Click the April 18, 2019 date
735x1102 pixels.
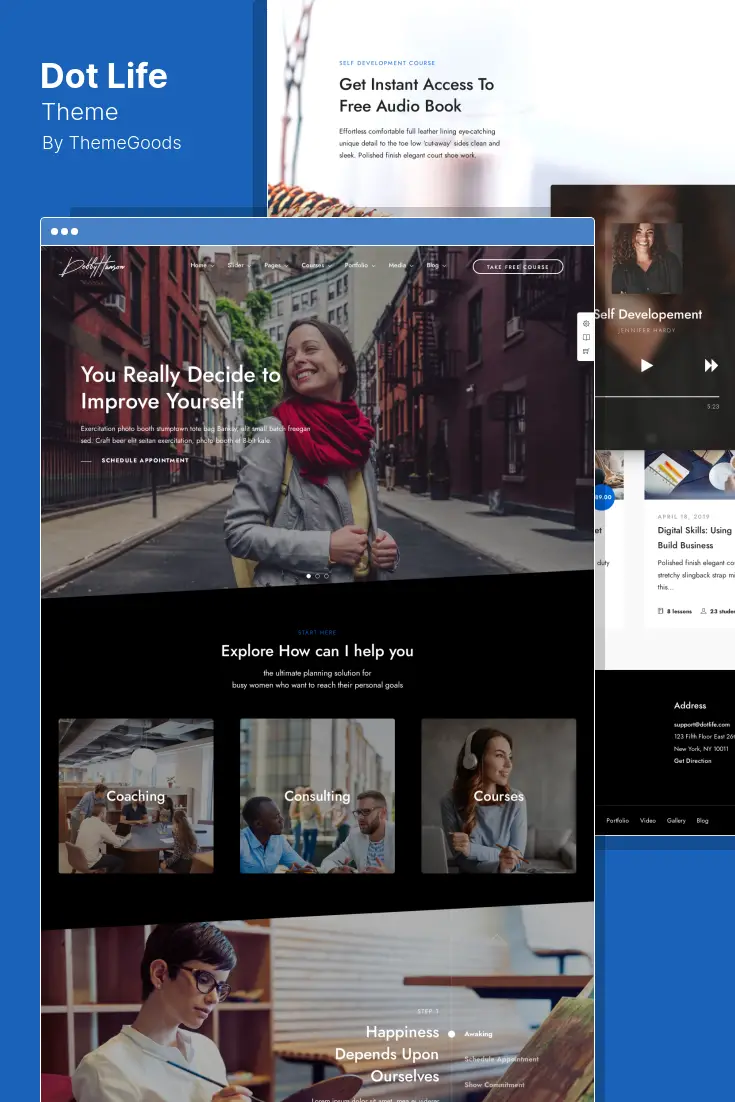(684, 517)
